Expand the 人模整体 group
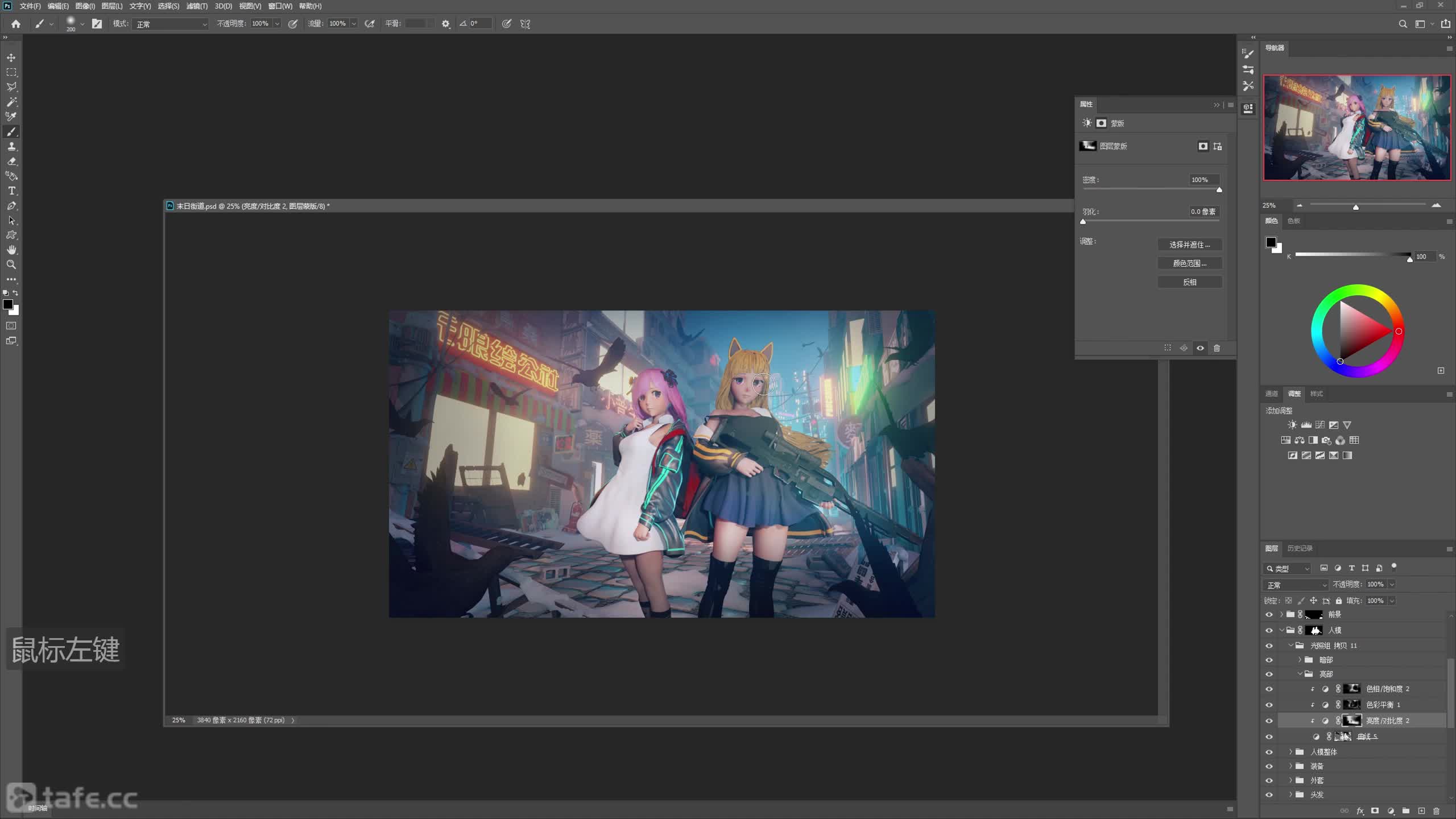Screen dimensions: 1456x819 coord(1290,752)
